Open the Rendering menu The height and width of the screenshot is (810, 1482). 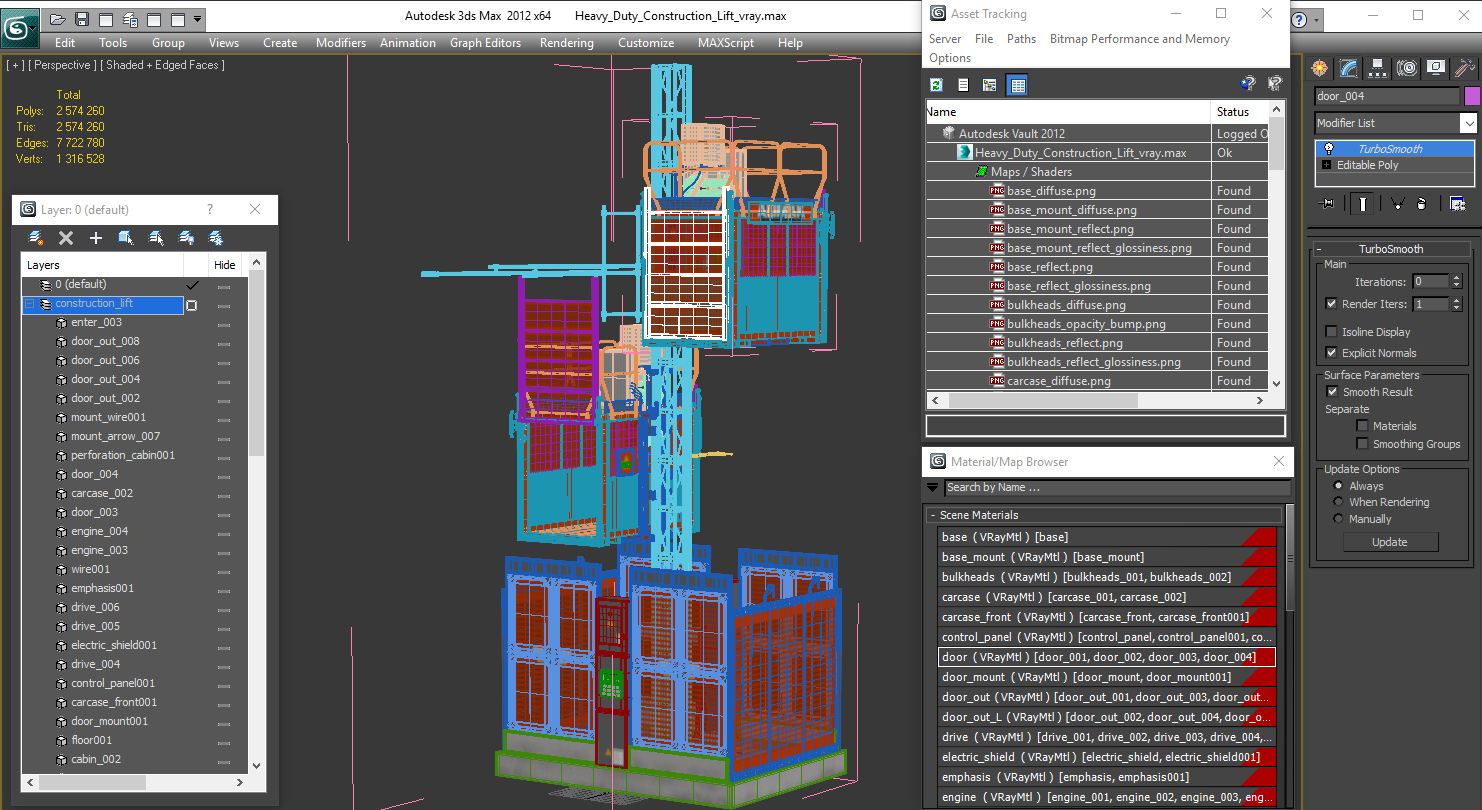(x=566, y=43)
